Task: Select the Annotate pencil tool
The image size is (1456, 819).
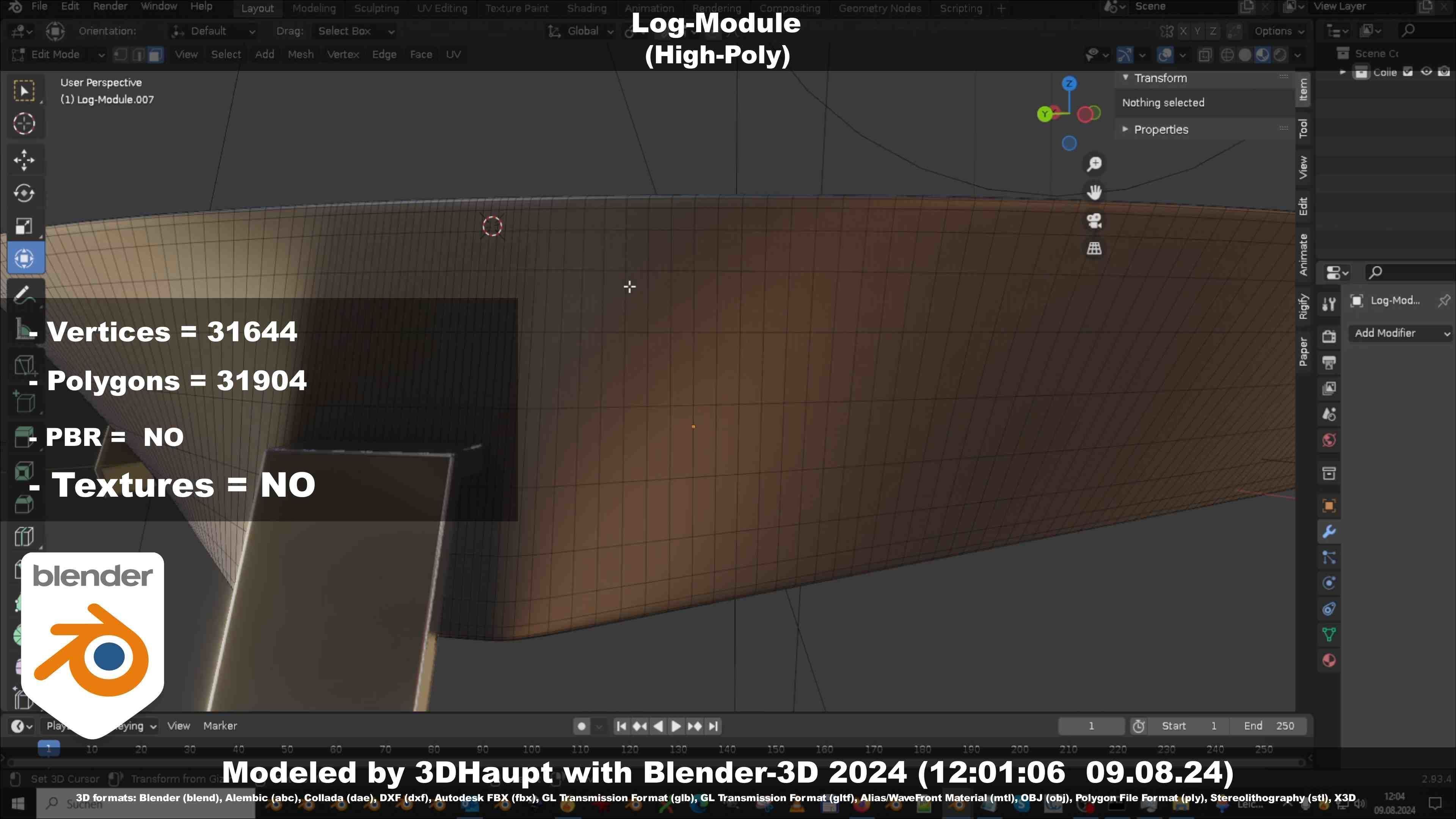Action: [x=24, y=294]
